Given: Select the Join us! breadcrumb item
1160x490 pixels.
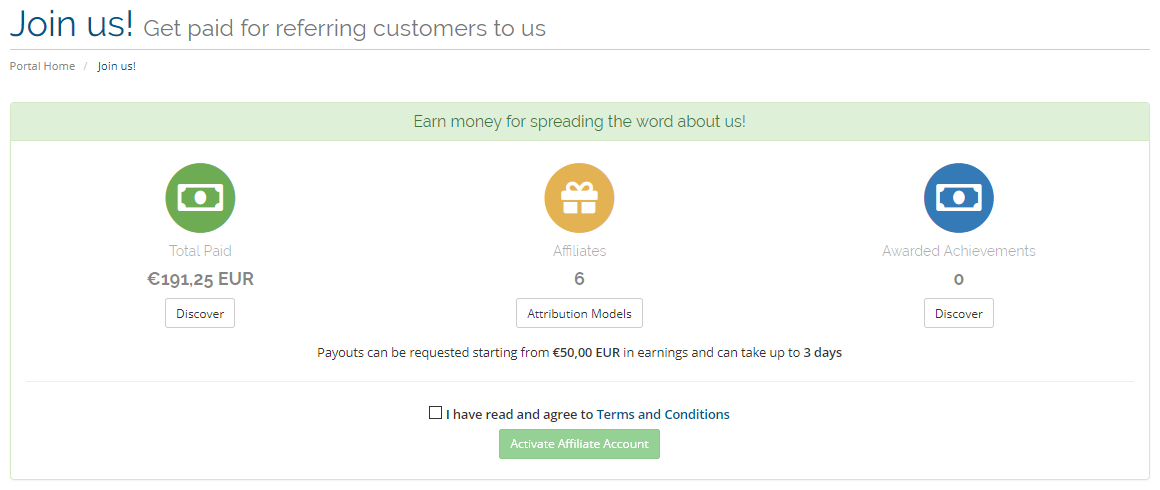Looking at the screenshot, I should click(x=117, y=66).
